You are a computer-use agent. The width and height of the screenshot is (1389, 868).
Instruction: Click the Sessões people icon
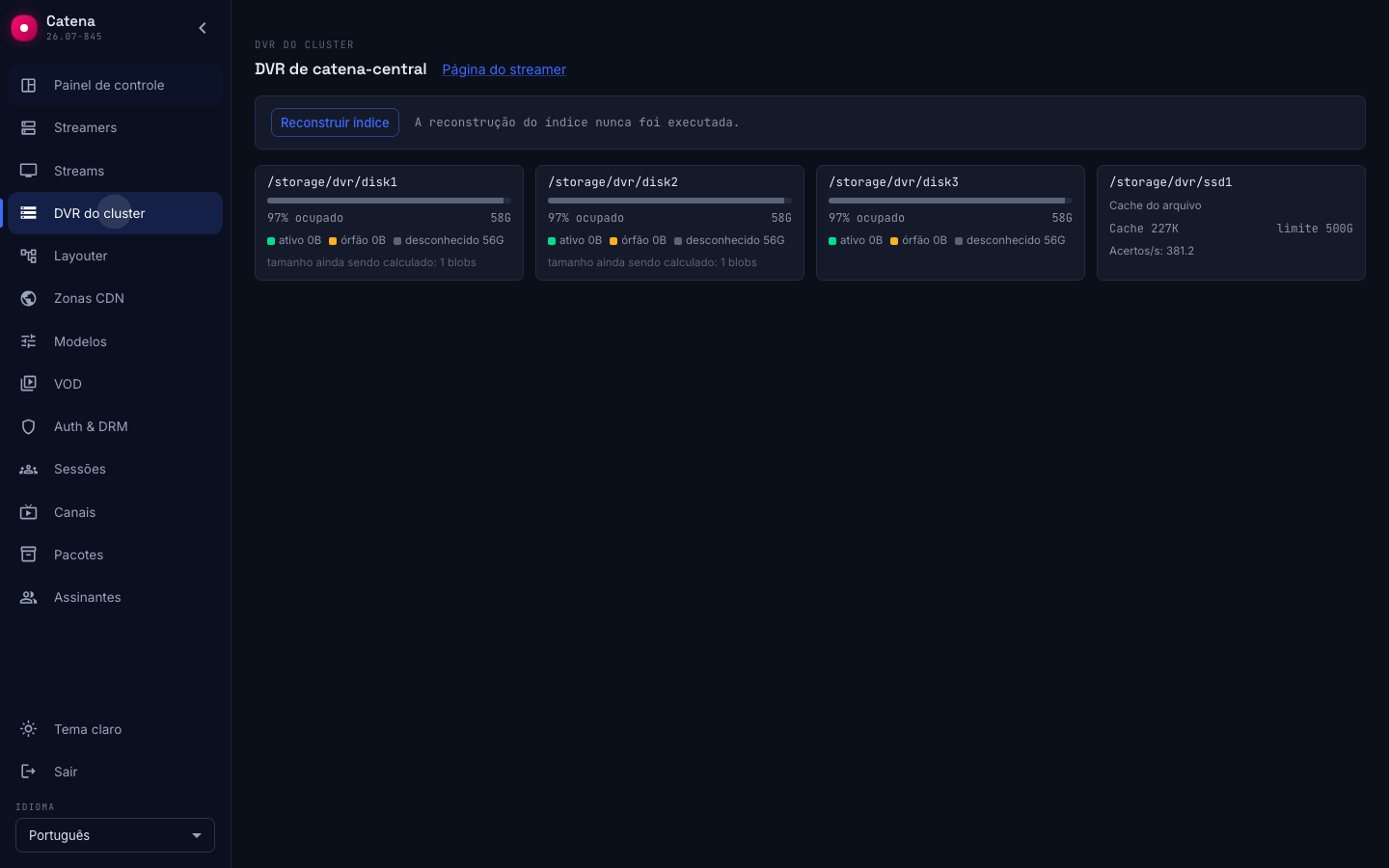coord(29,469)
